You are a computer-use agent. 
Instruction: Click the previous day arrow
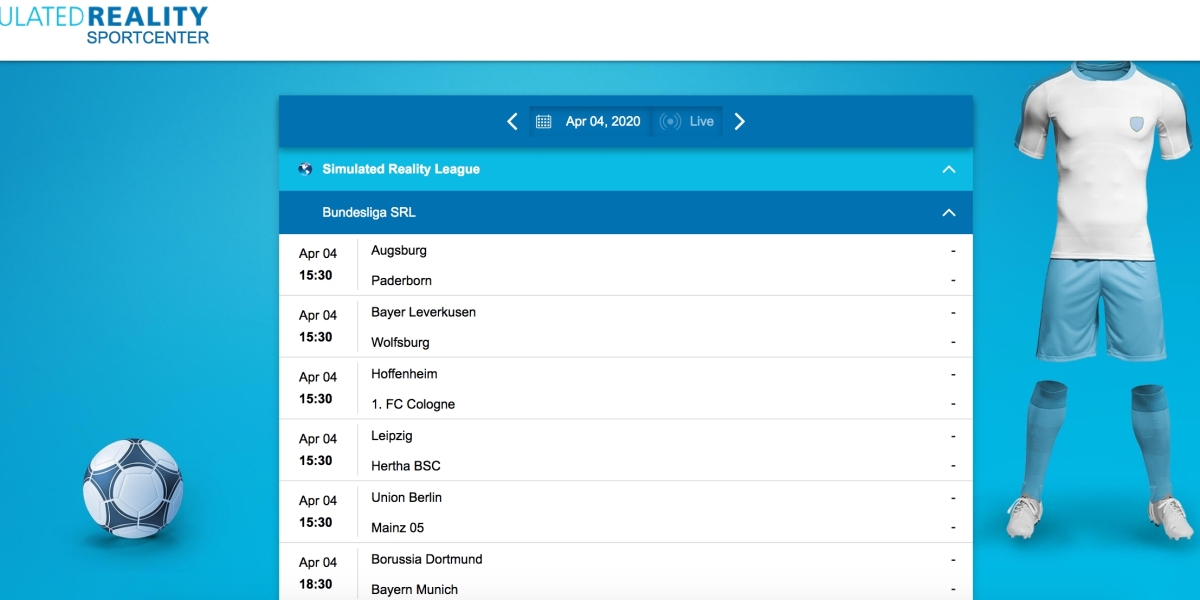pos(512,122)
